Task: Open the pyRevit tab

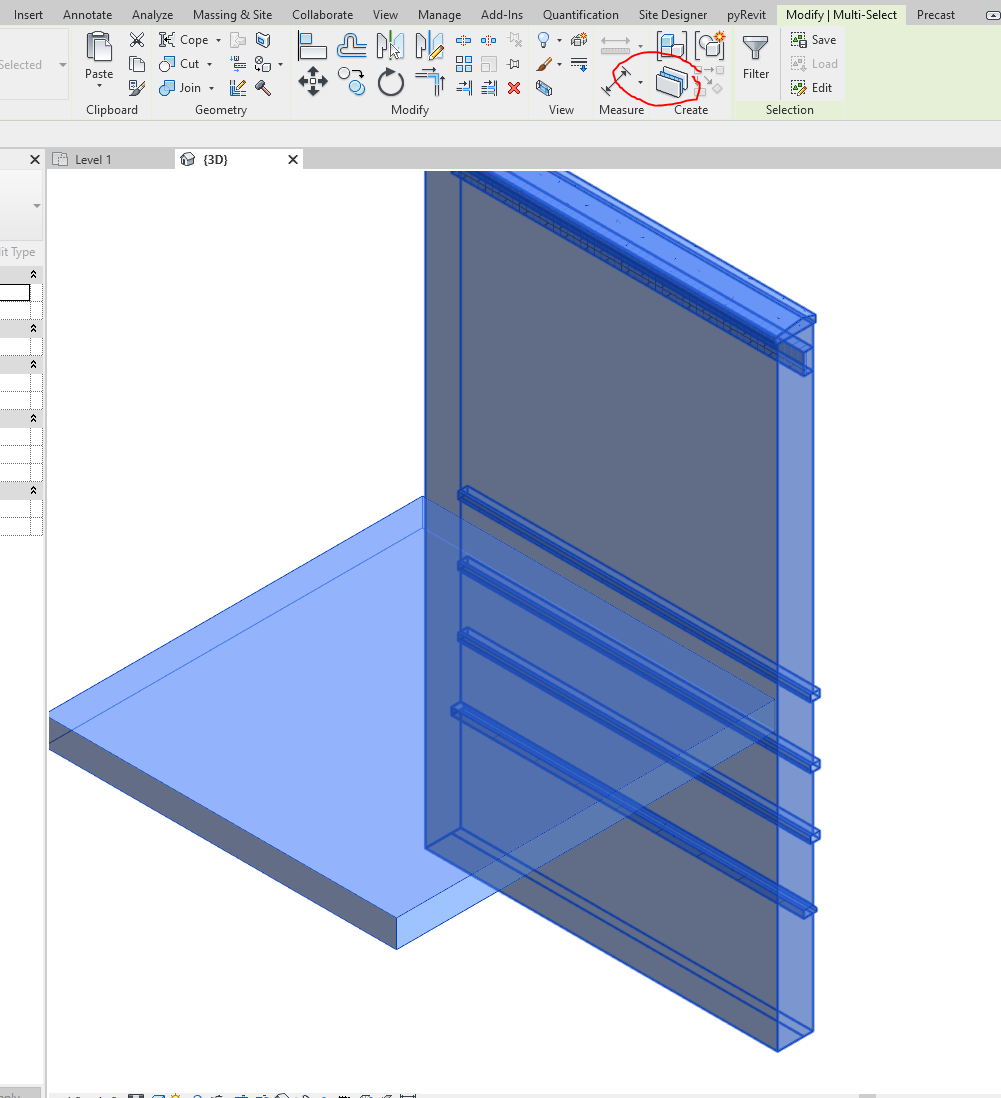Action: pos(746,14)
